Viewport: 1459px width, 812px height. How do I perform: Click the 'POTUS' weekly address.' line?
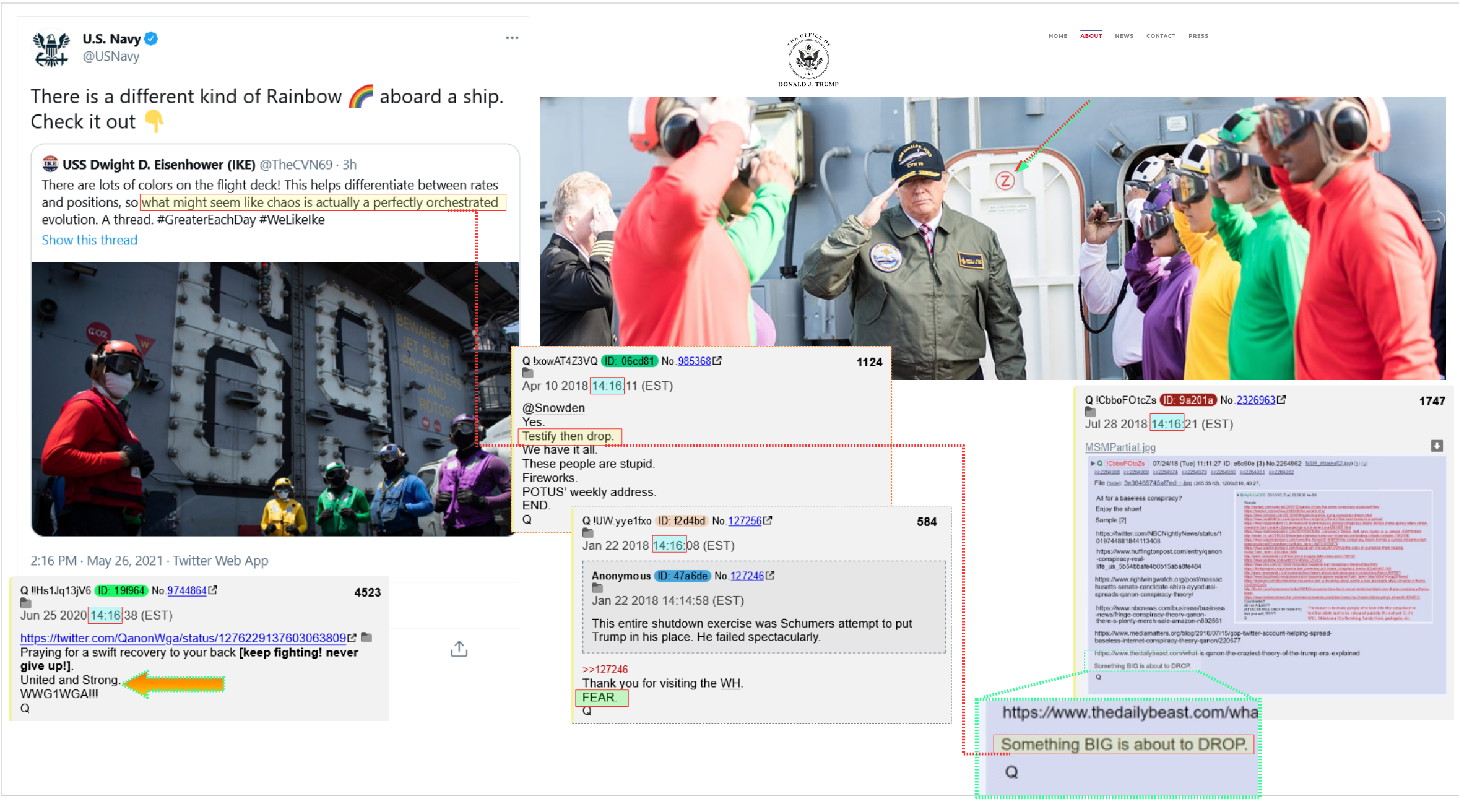[589, 492]
